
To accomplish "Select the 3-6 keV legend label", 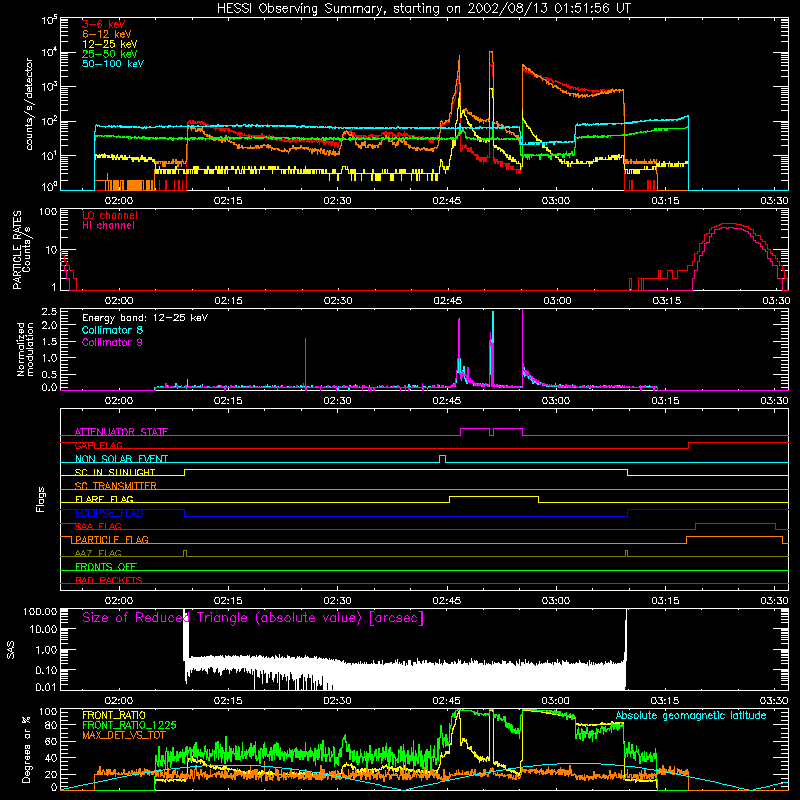I will 104,24.
